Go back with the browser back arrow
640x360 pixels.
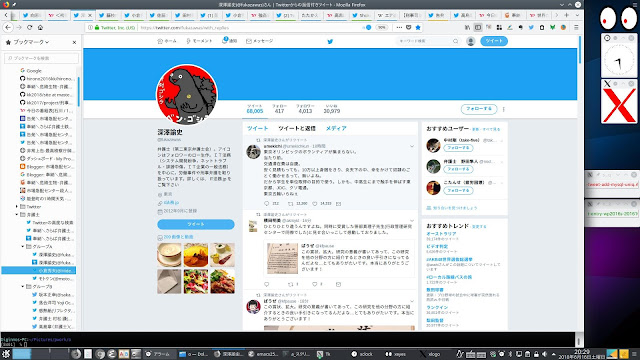(8, 27)
